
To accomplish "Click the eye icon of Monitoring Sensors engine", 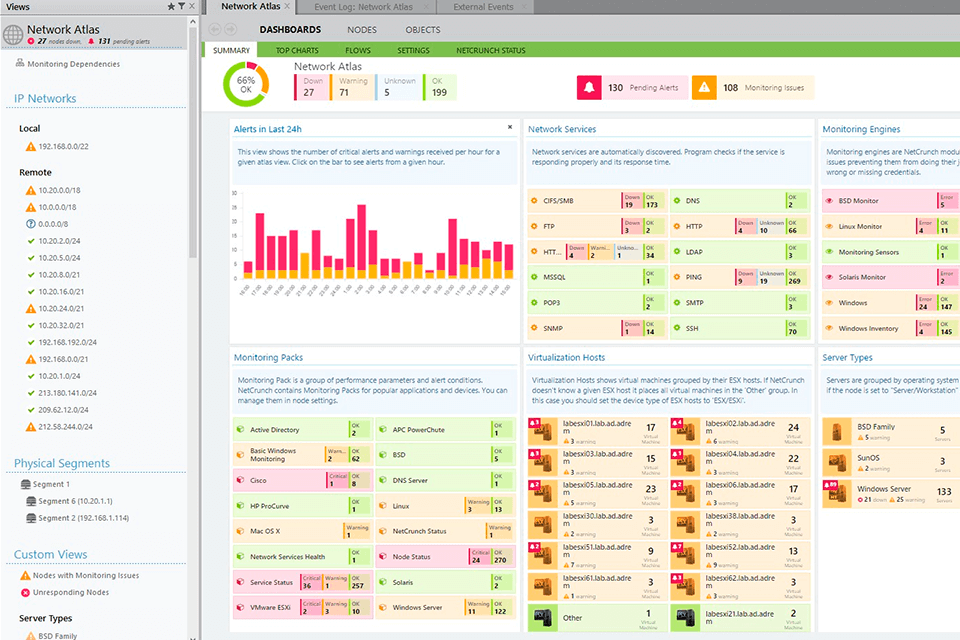I will click(x=829, y=252).
